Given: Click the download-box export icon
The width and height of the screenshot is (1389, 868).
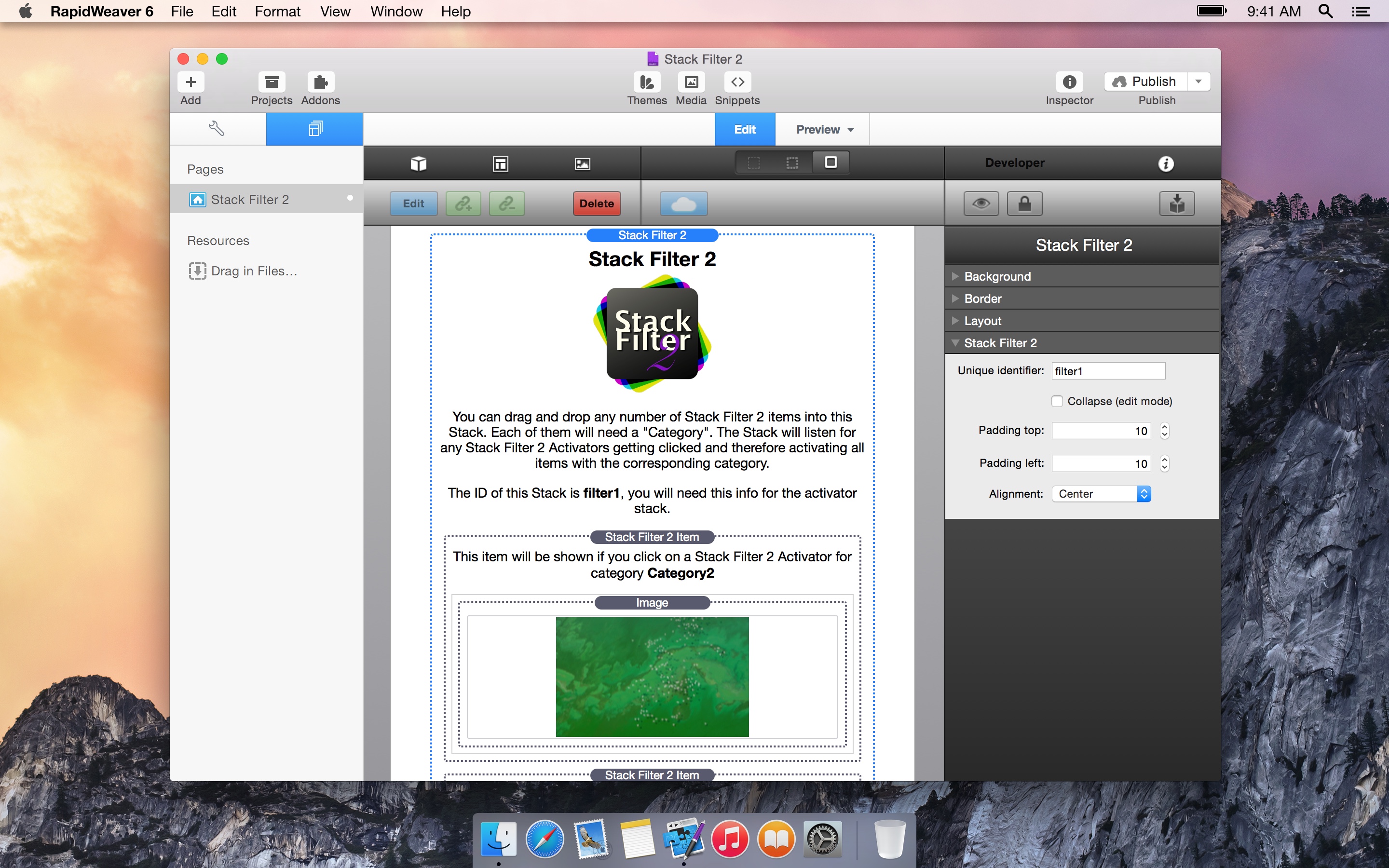Looking at the screenshot, I should tap(1177, 203).
